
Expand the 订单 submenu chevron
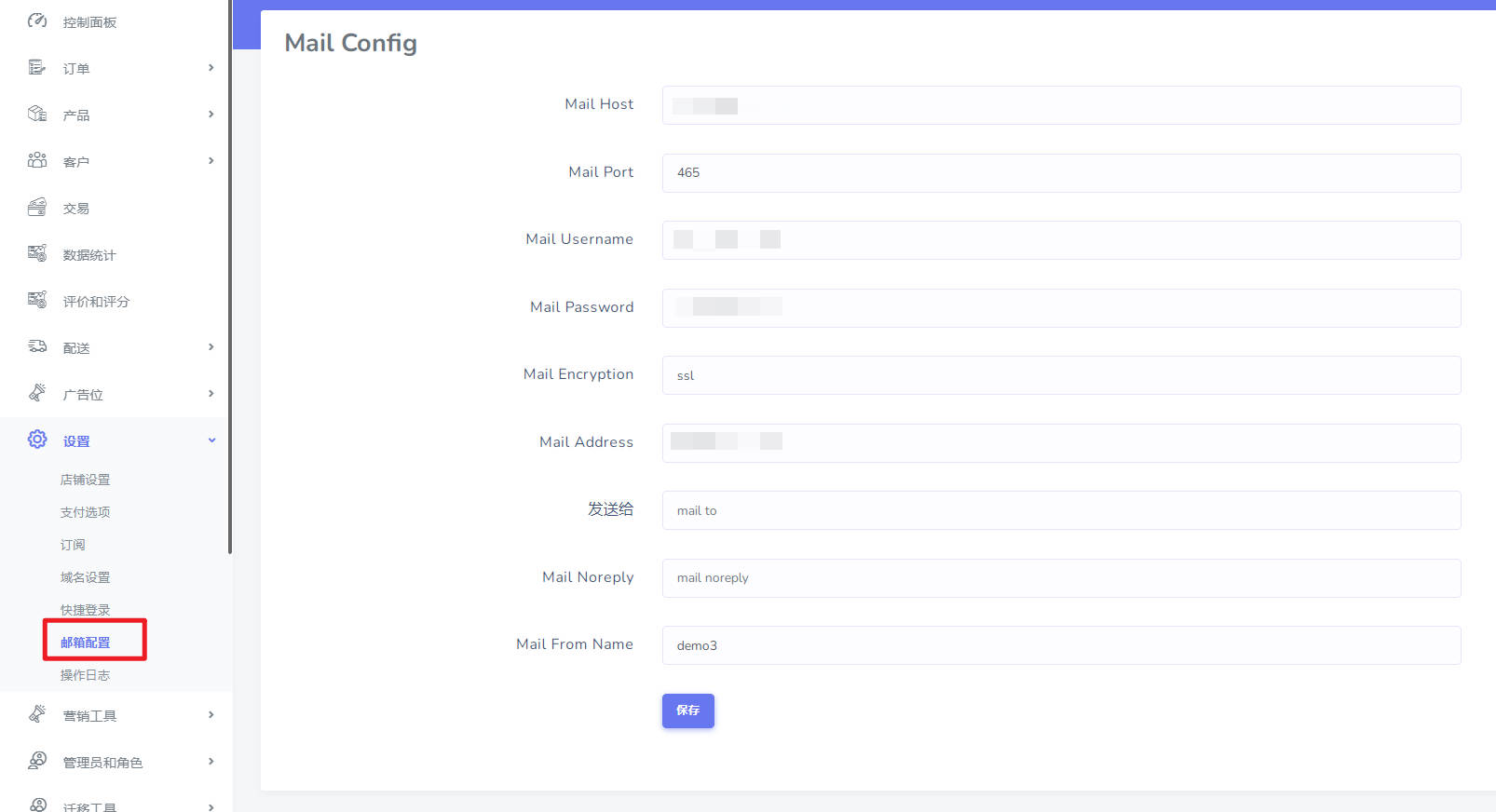click(211, 68)
